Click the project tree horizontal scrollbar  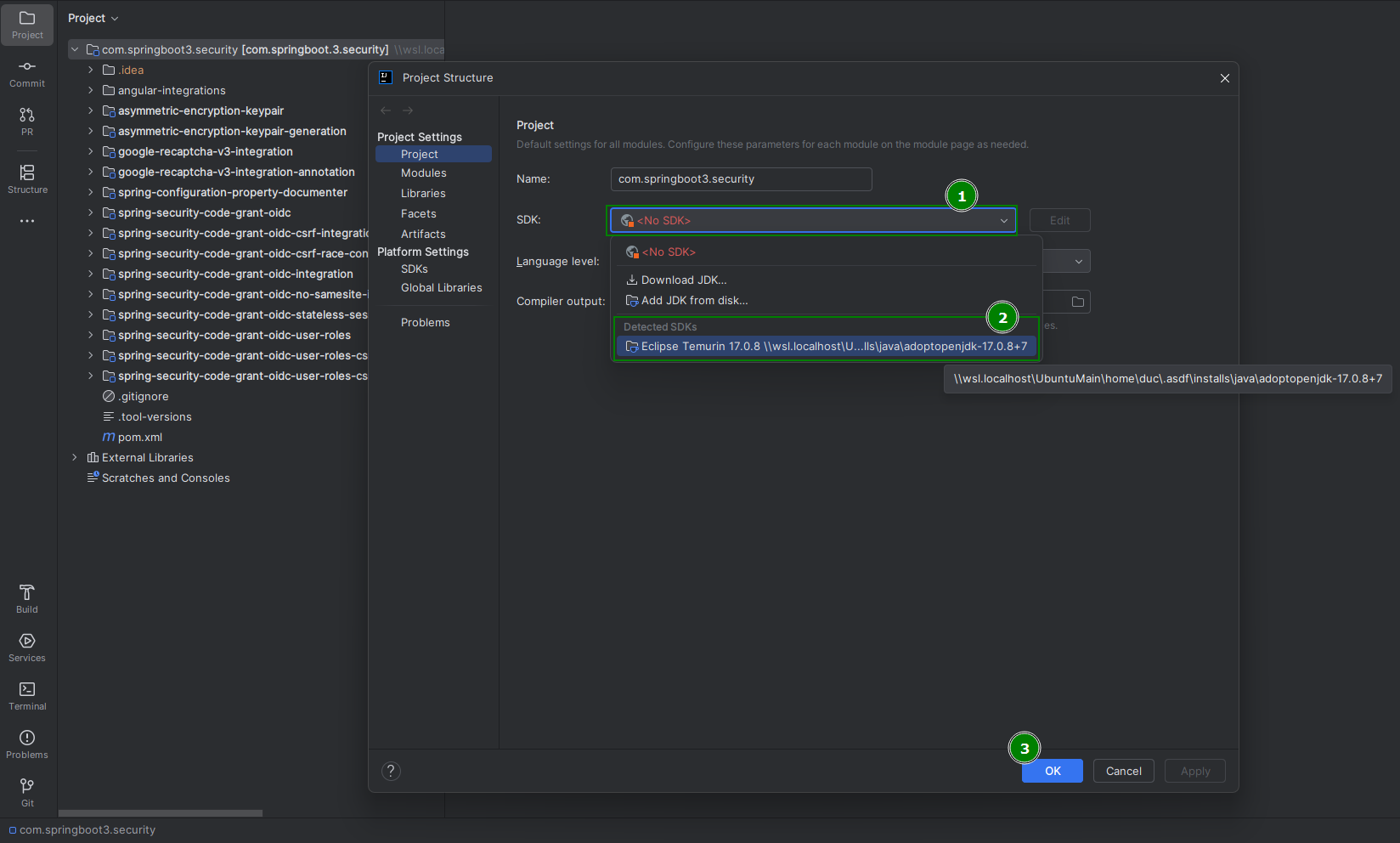click(161, 813)
